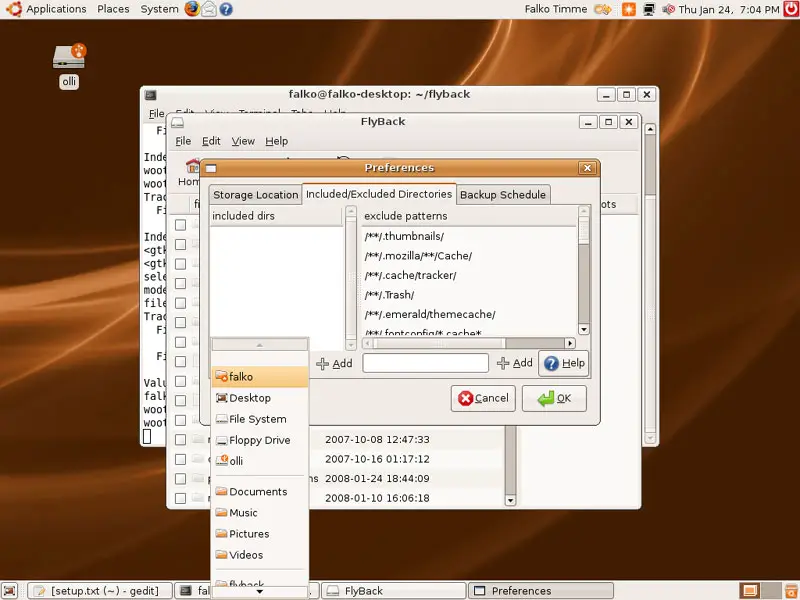Click Videos folder icon

coord(221,555)
